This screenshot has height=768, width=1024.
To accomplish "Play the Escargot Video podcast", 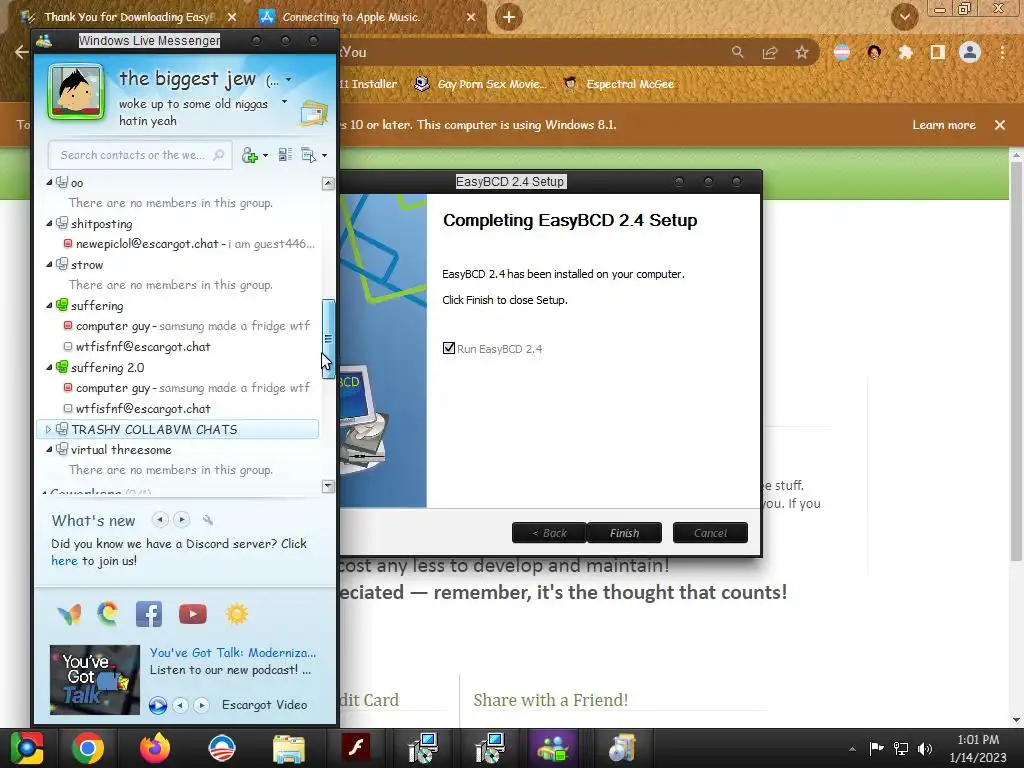I will 157,705.
